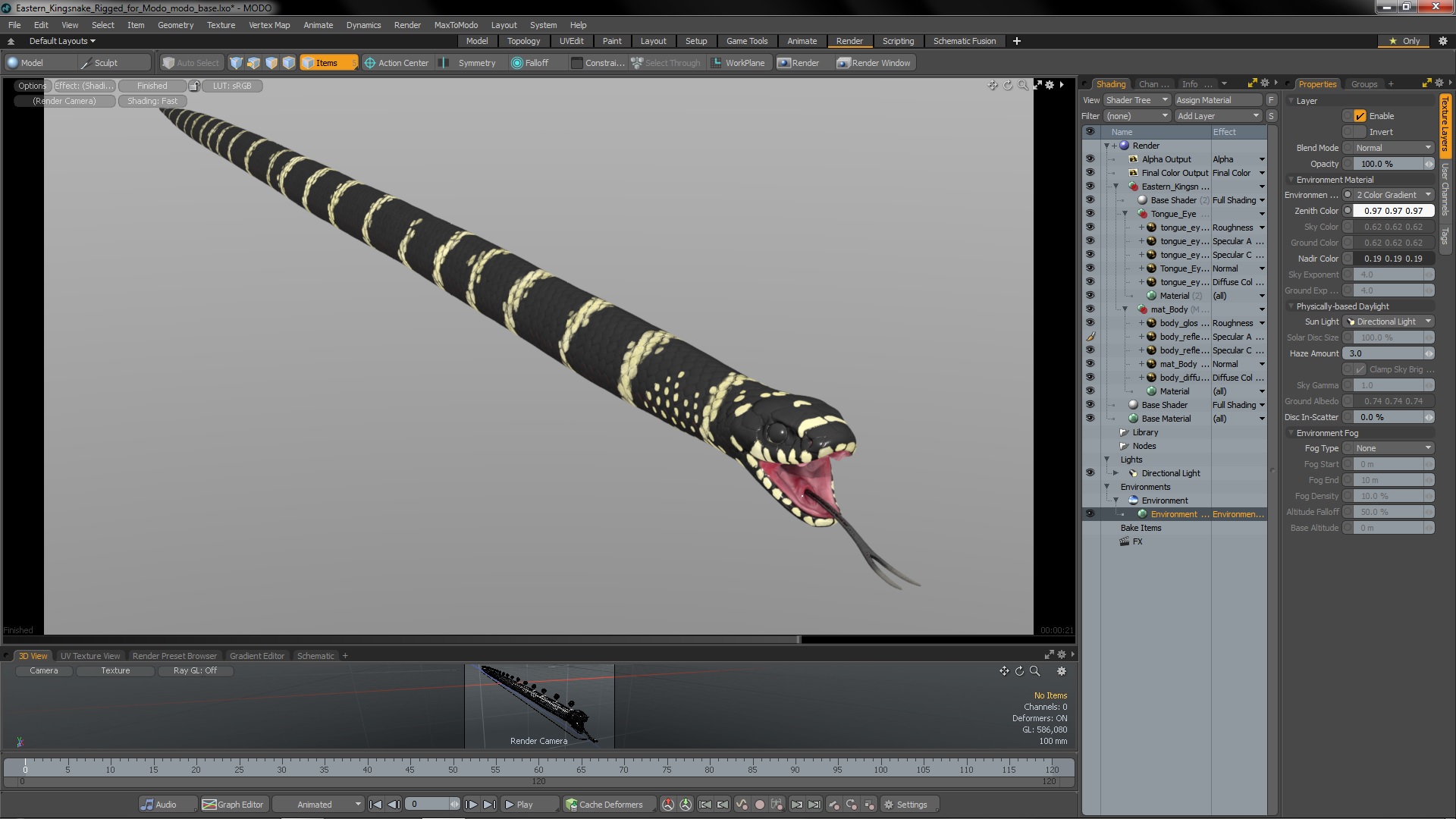This screenshot has height=819, width=1456.
Task: Click the render view pan icon
Action: pos(993,85)
